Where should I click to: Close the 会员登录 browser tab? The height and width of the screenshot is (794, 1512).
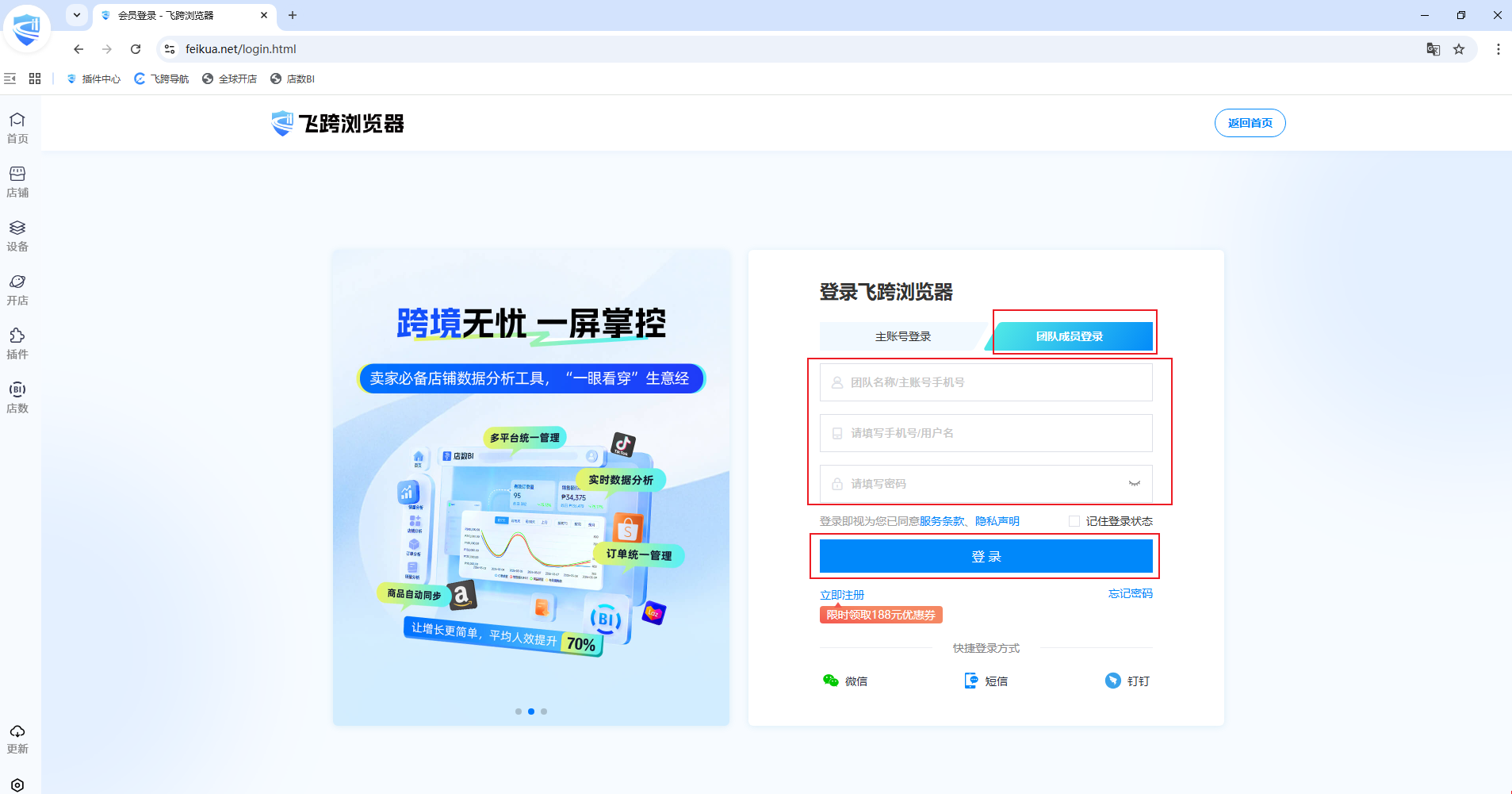264,15
